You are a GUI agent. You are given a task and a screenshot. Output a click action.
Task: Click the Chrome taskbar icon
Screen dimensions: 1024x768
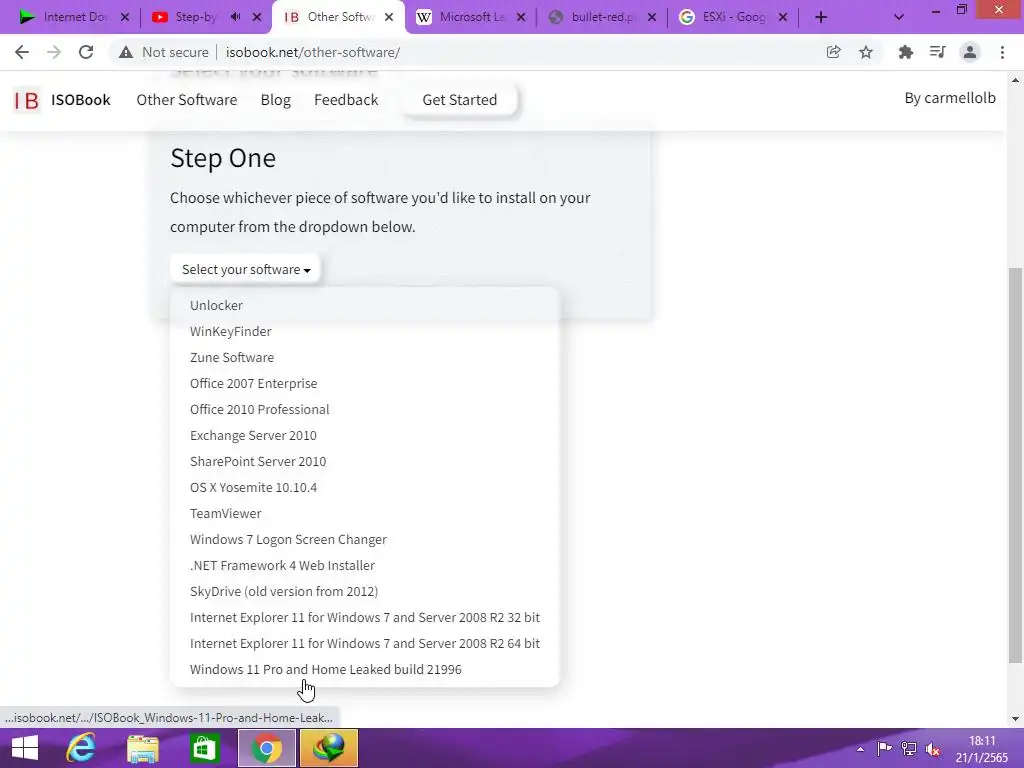[x=266, y=748]
